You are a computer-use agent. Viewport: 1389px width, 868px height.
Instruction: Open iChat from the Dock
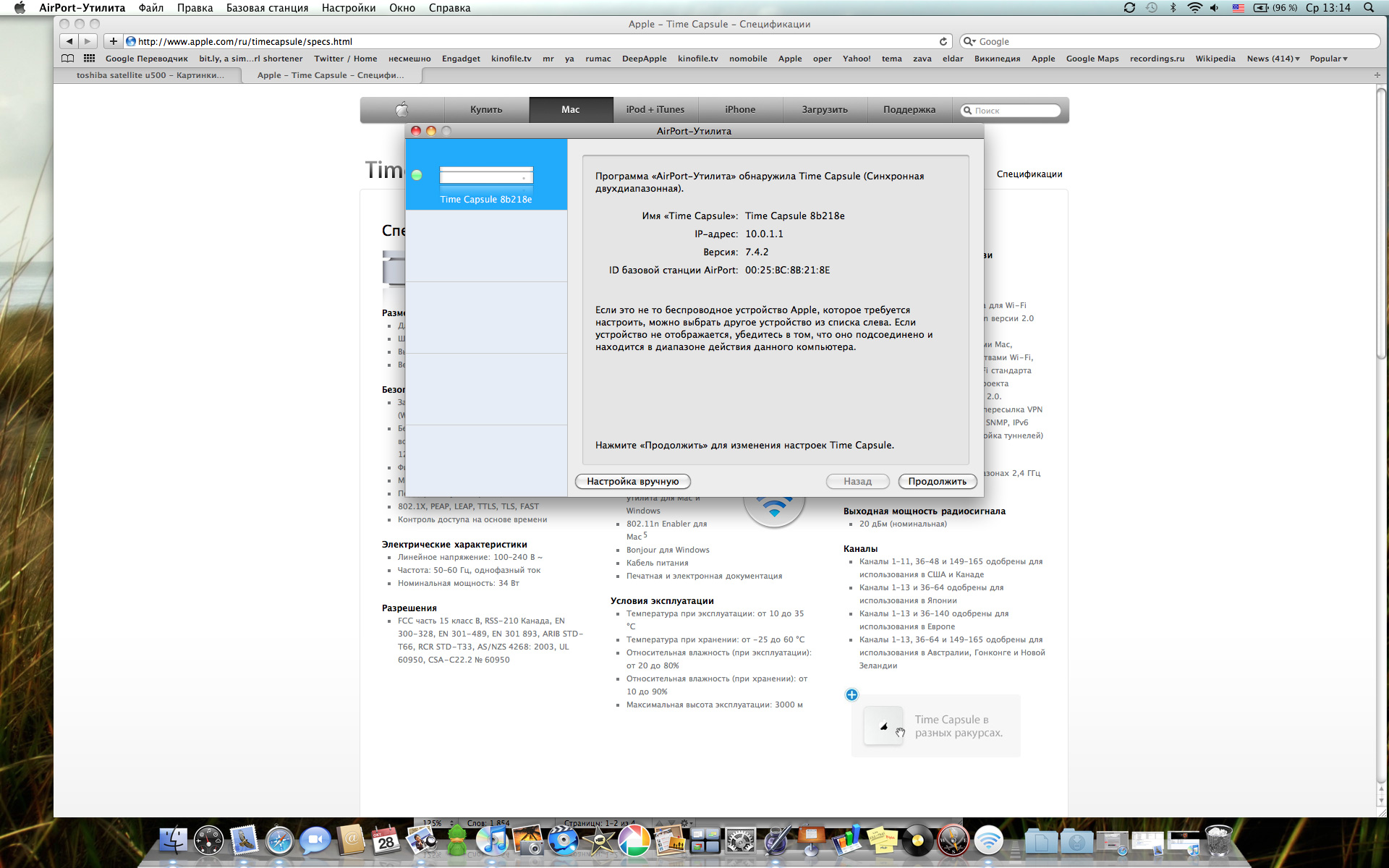(x=315, y=841)
